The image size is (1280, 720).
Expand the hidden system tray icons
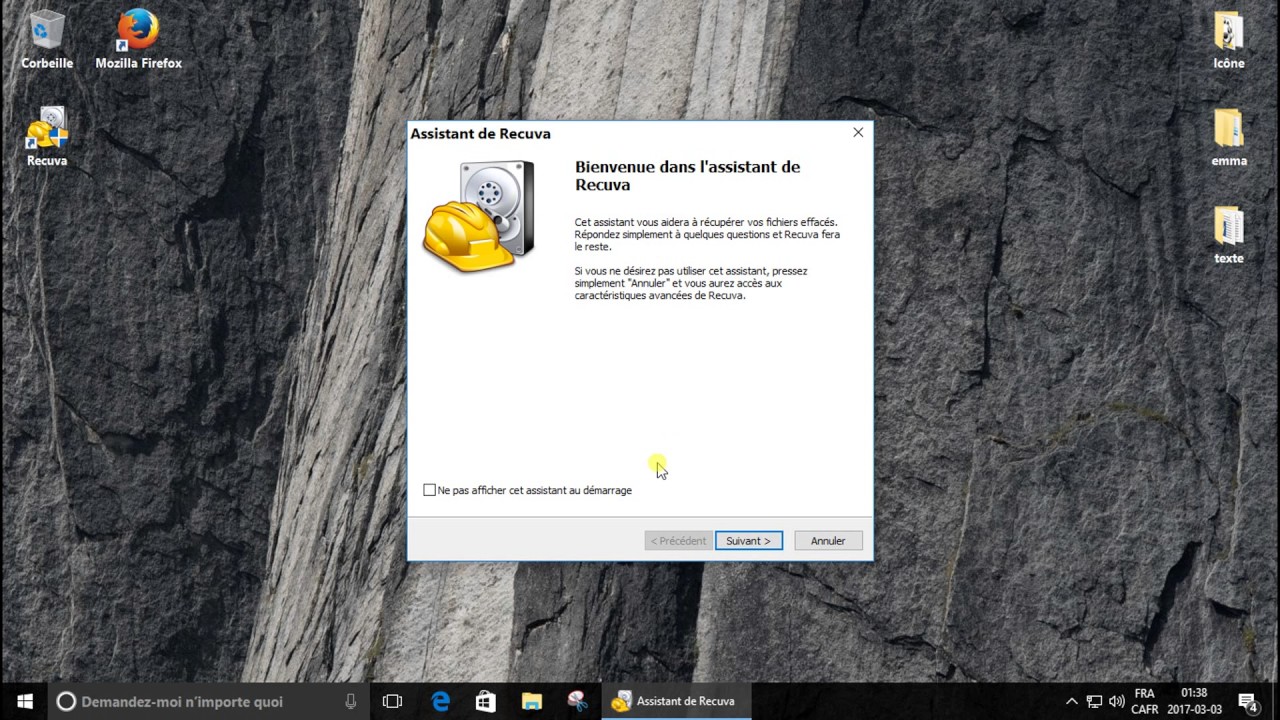pos(1072,701)
